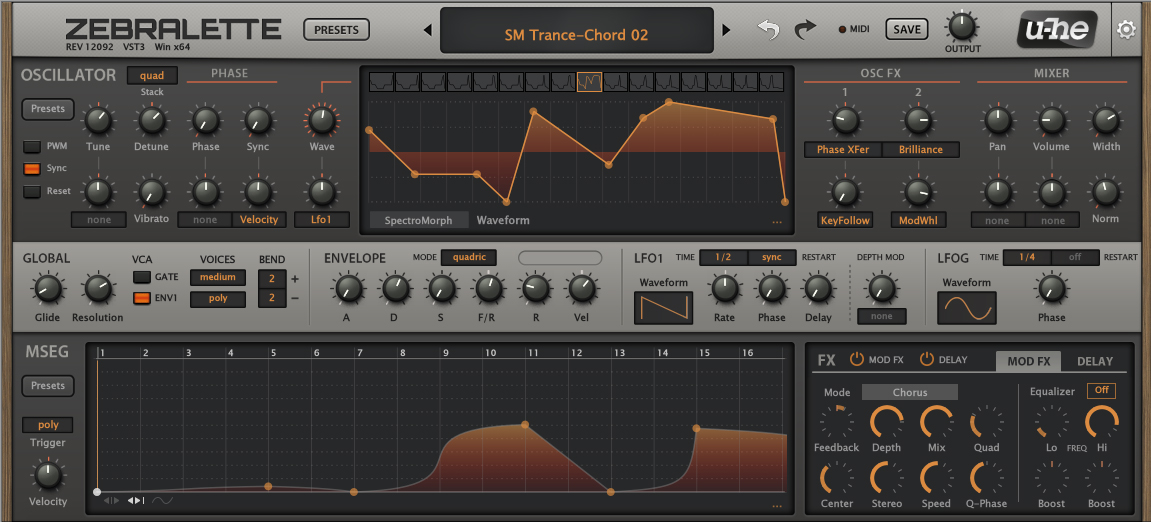
Task: Toggle the oscillator Sync switch
Action: coord(32,168)
